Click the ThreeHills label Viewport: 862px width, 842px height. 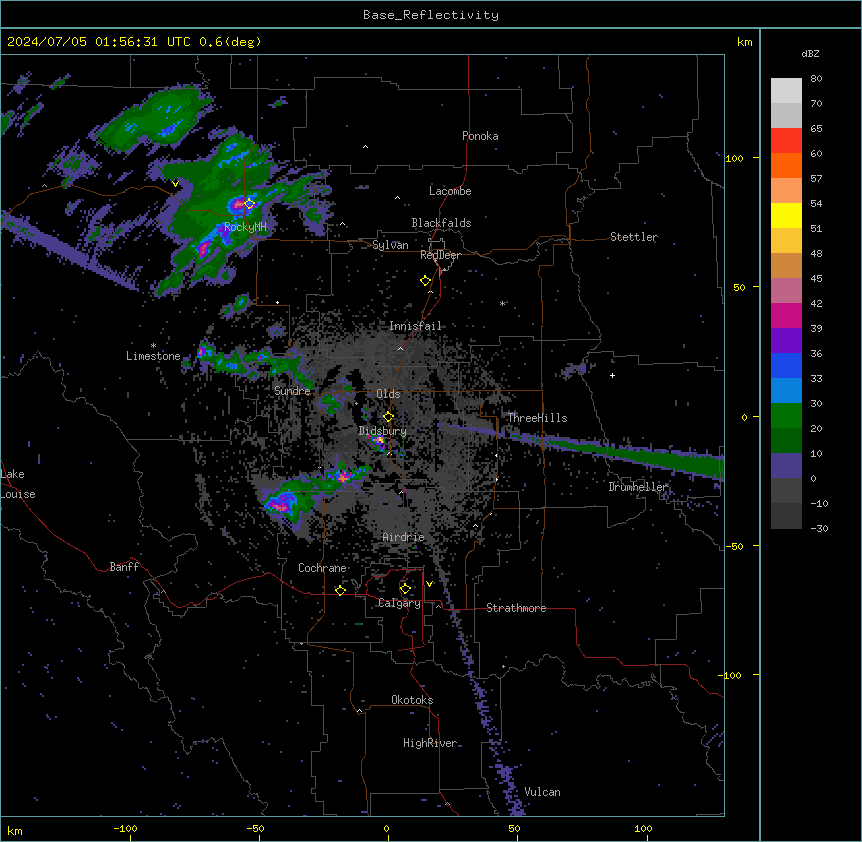coord(537,418)
